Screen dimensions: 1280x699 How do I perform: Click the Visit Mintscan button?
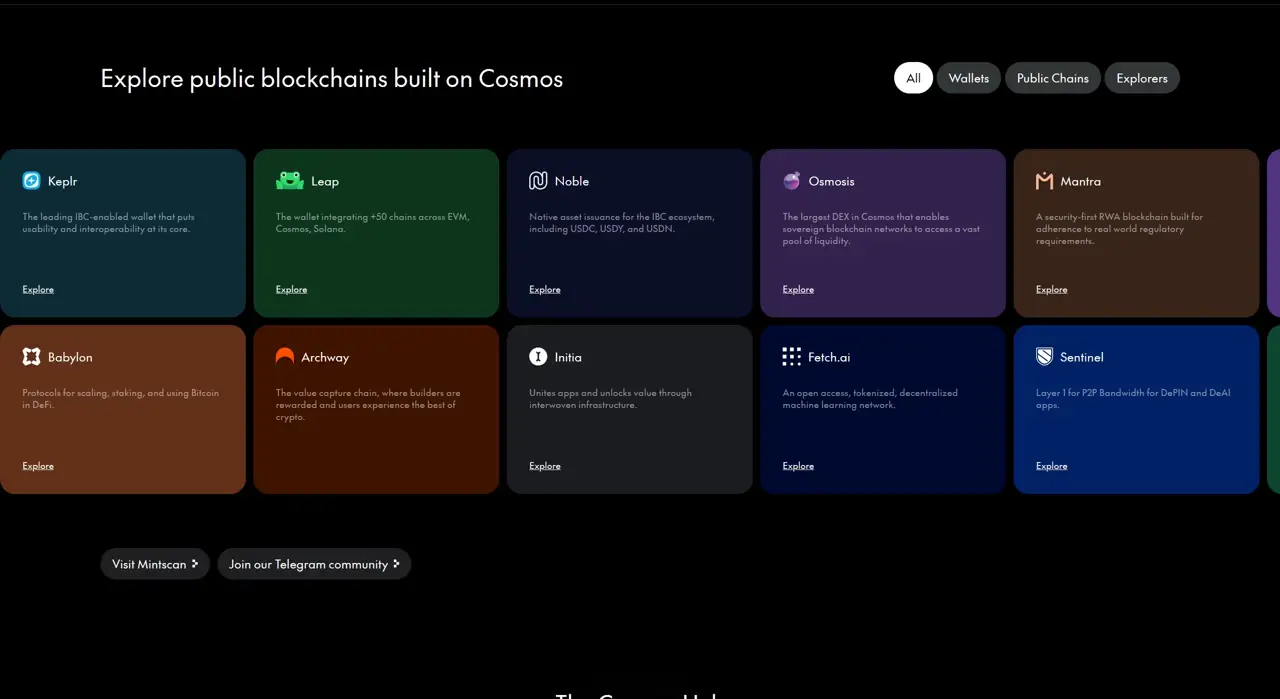154,564
